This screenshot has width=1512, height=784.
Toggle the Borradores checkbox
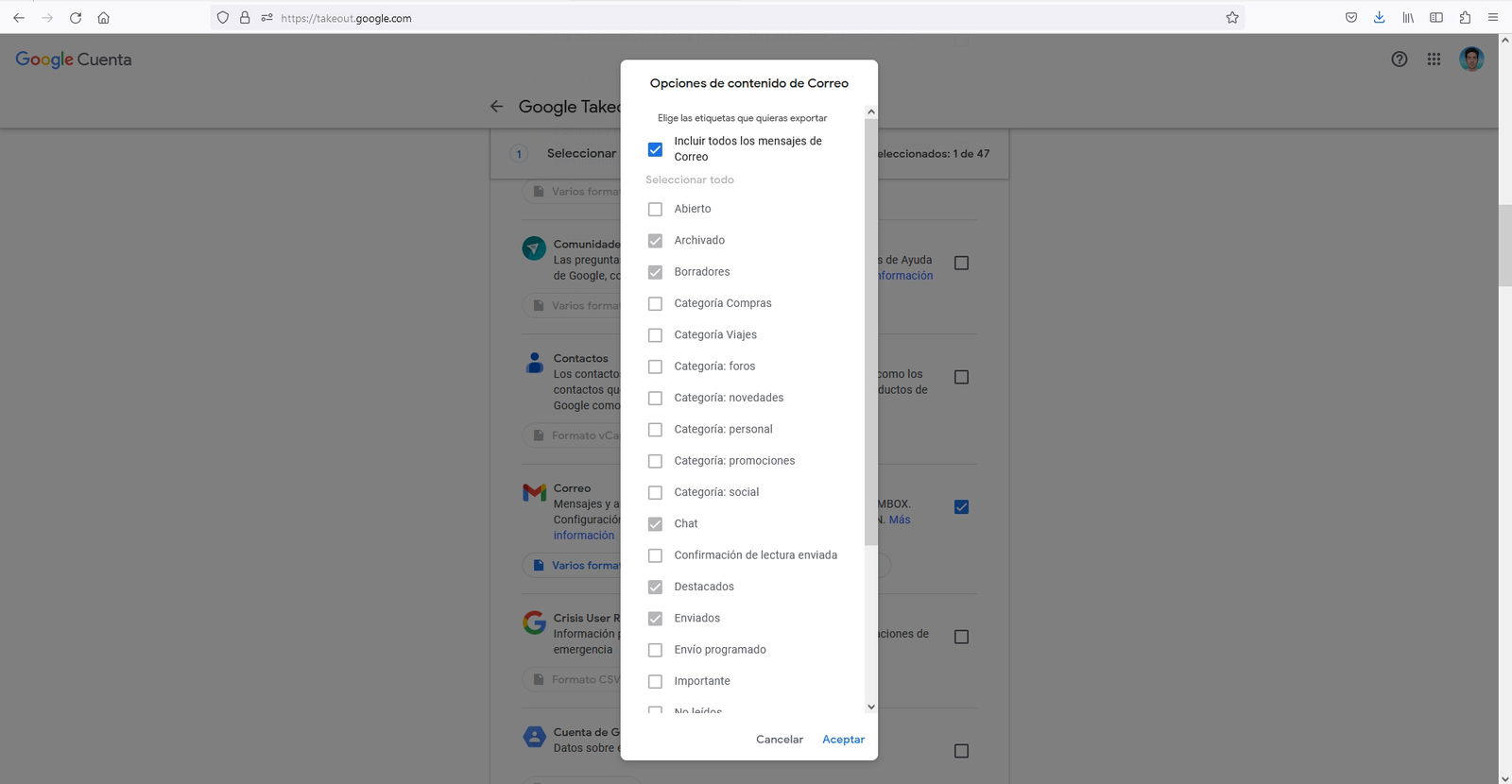[x=655, y=272]
